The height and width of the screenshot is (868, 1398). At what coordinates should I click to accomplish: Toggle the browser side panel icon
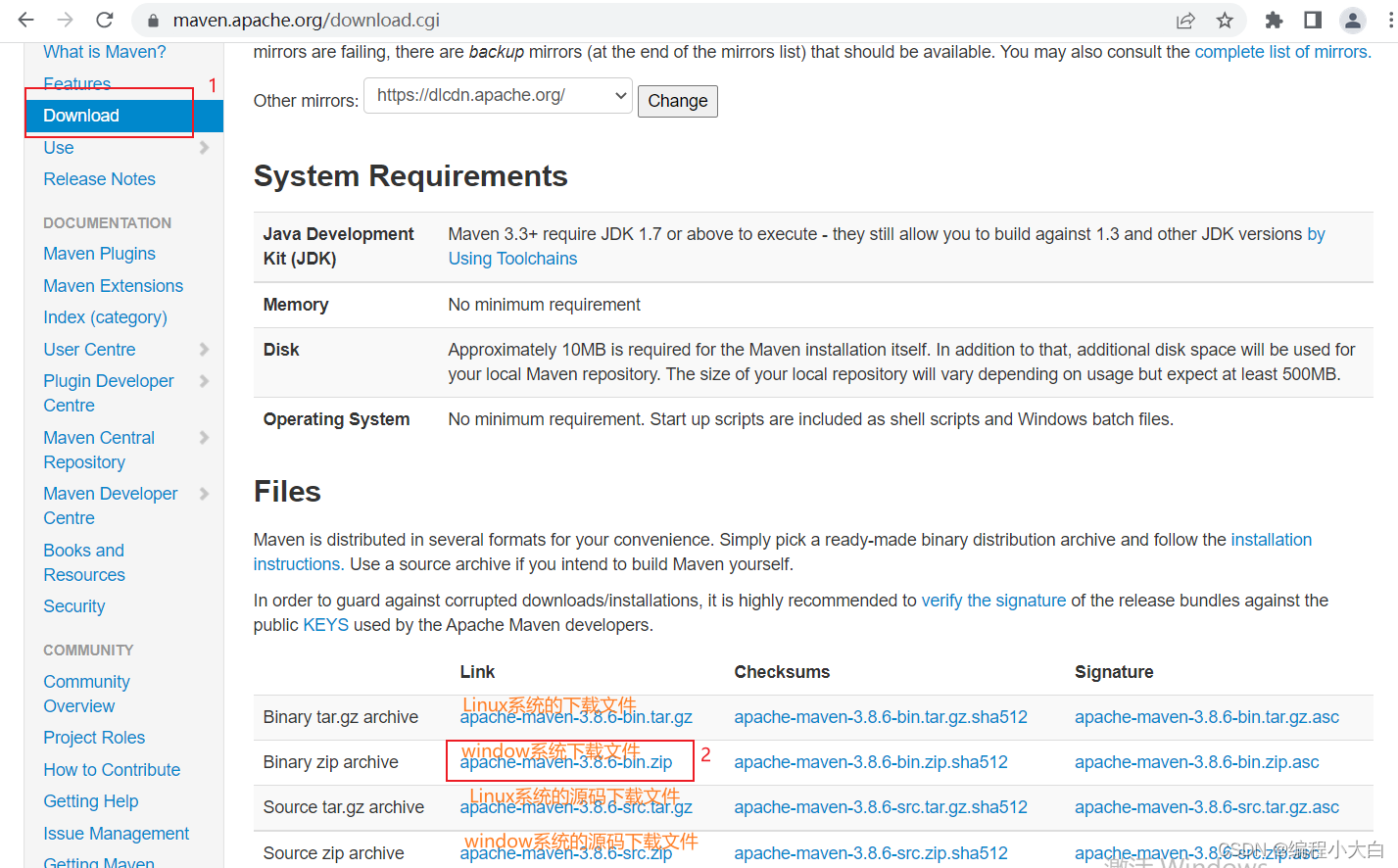(1313, 20)
